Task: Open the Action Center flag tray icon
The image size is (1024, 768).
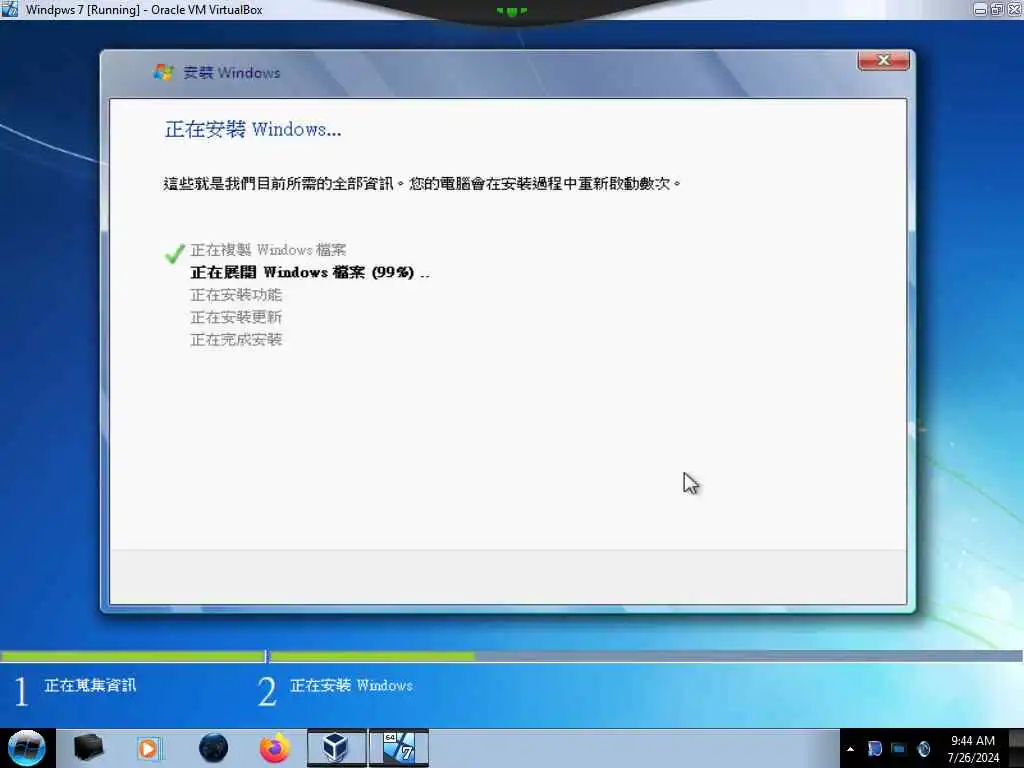Action: (x=874, y=749)
